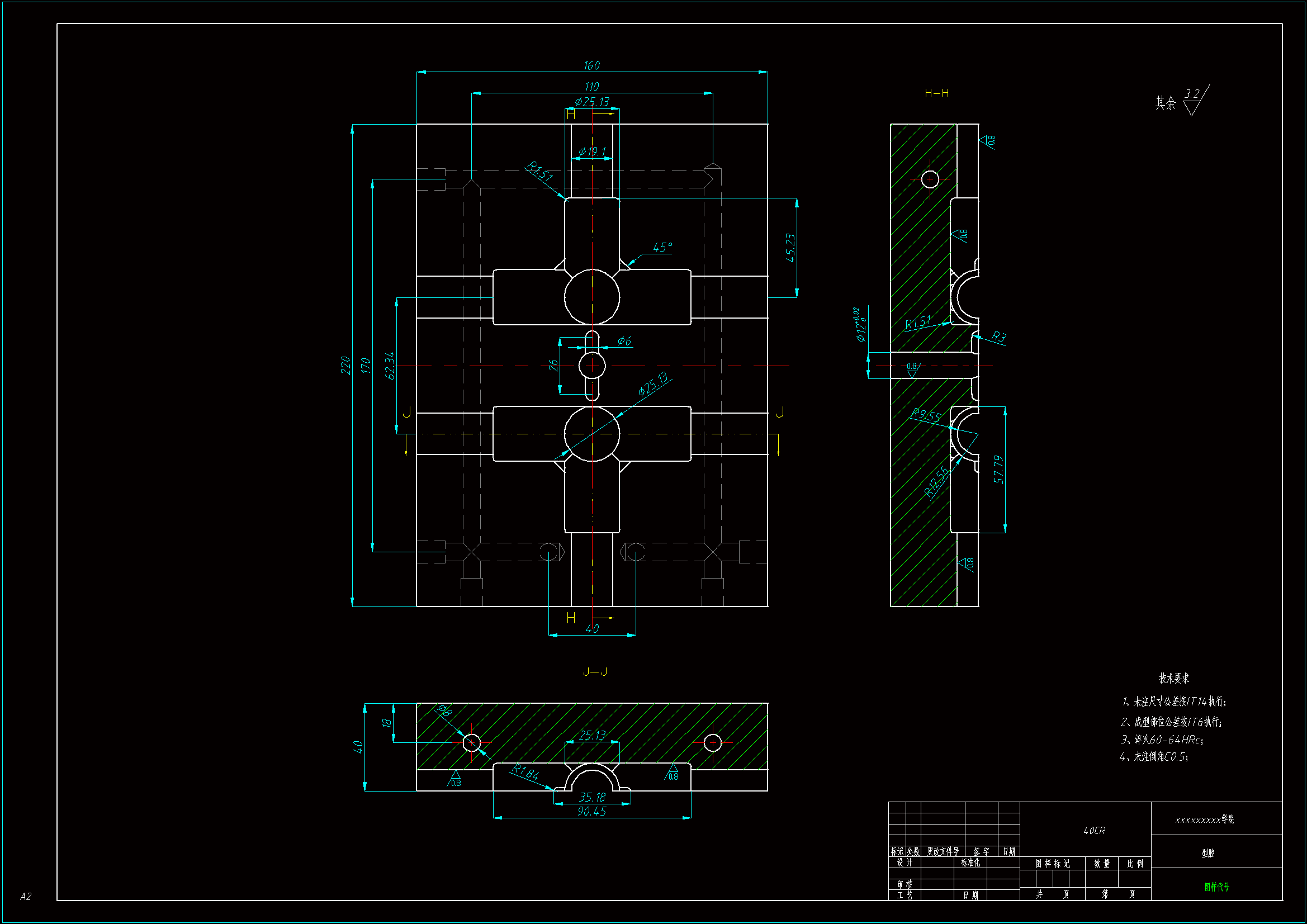This screenshot has width=1307, height=924.
Task: Click the 90.45 dimension in J-J section
Action: coord(591,811)
